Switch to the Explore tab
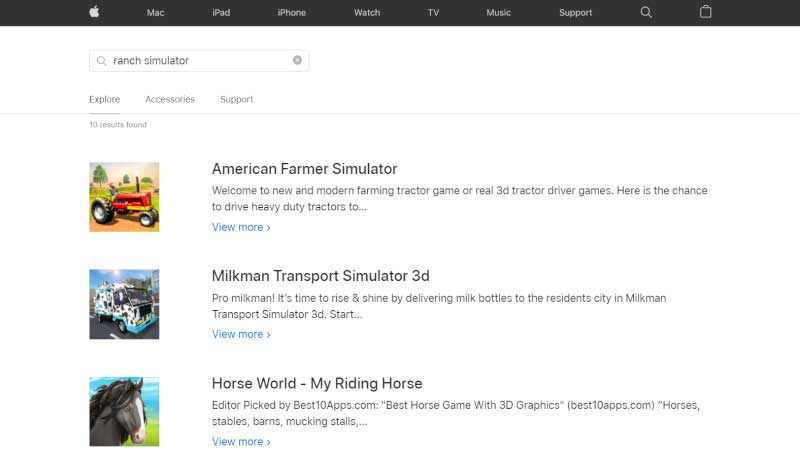Screen dimensions: 800x450 [x=105, y=99]
